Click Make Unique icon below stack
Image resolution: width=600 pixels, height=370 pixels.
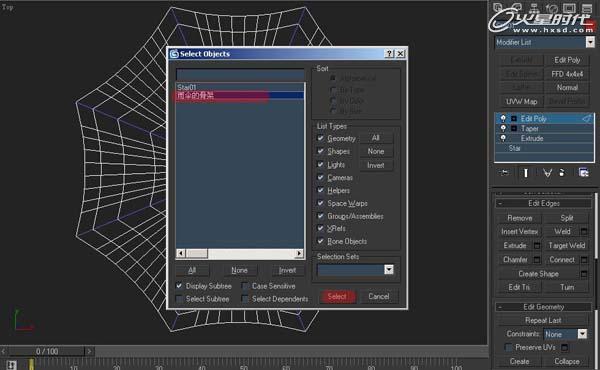(x=547, y=173)
